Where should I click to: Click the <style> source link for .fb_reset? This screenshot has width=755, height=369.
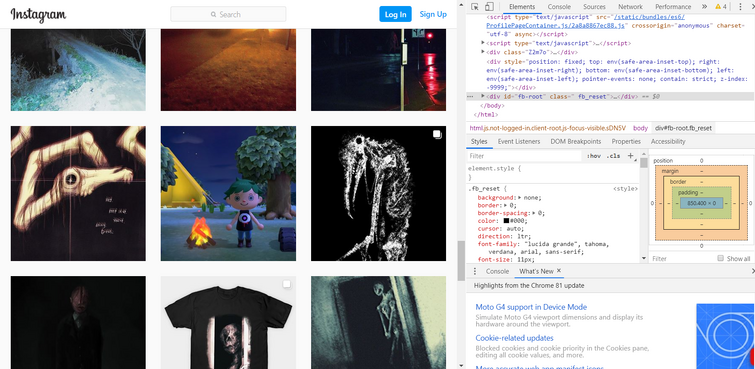tap(625, 189)
